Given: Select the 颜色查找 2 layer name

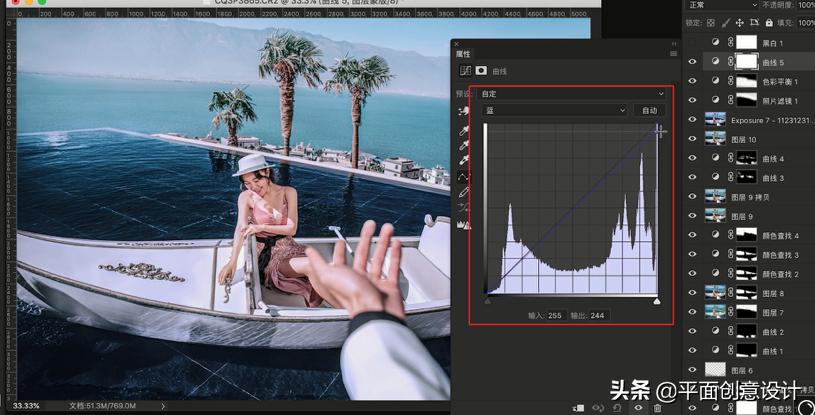Looking at the screenshot, I should pyautogui.click(x=780, y=274).
